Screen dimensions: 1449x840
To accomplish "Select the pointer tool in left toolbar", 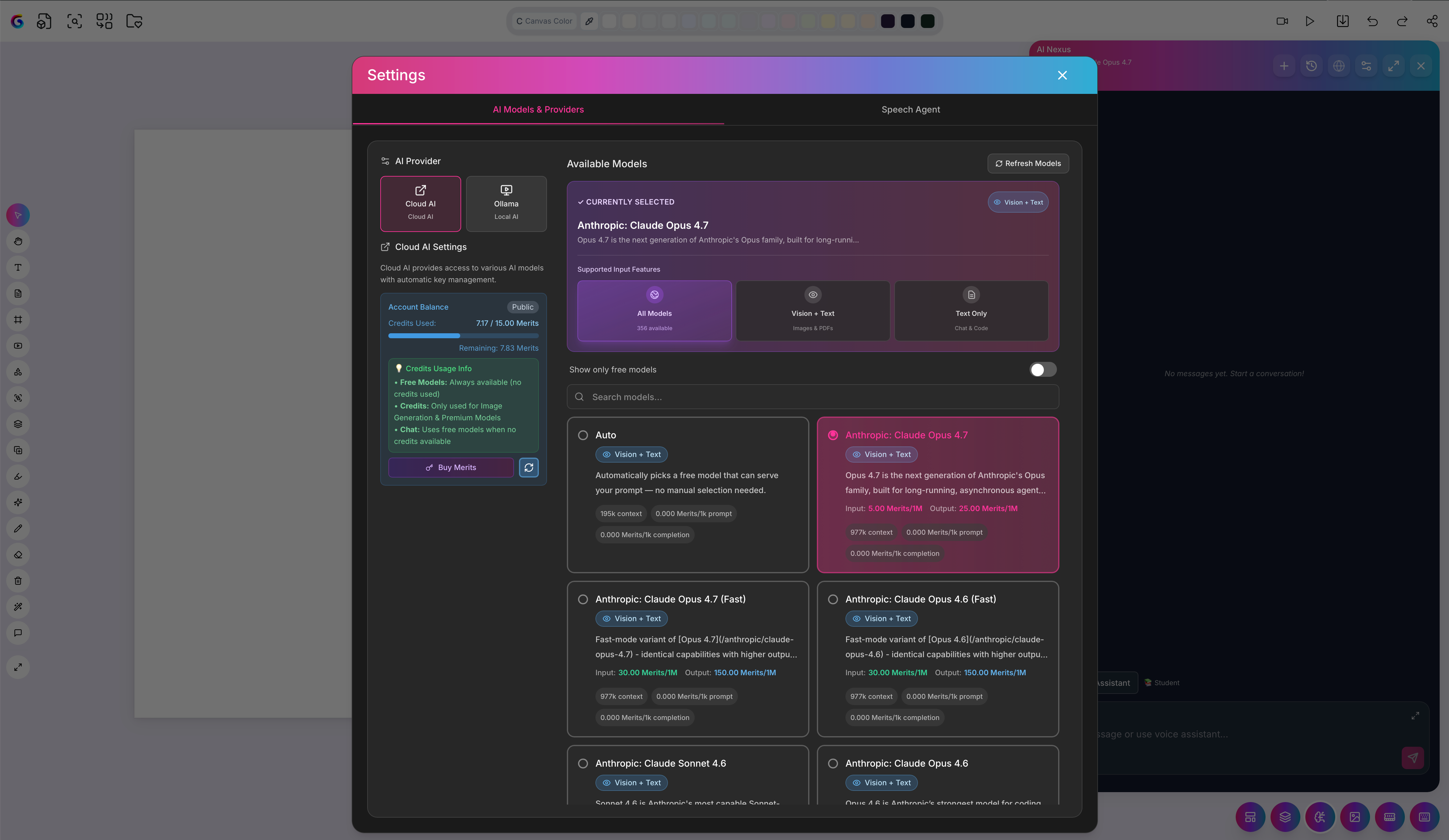I will point(18,215).
